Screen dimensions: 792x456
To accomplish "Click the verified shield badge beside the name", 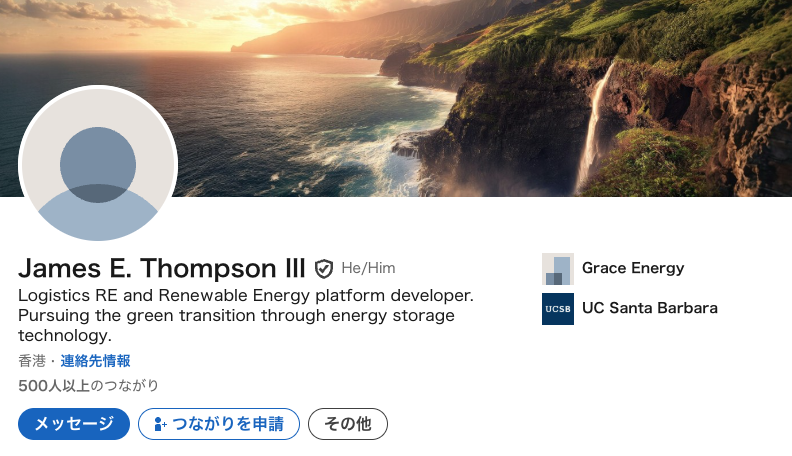I will tap(324, 269).
